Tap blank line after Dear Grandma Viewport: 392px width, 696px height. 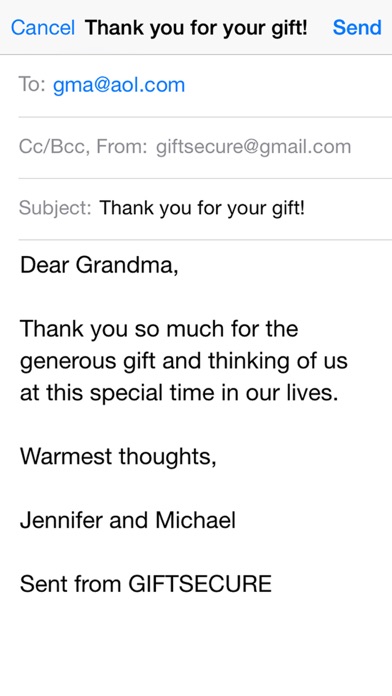click(196, 297)
